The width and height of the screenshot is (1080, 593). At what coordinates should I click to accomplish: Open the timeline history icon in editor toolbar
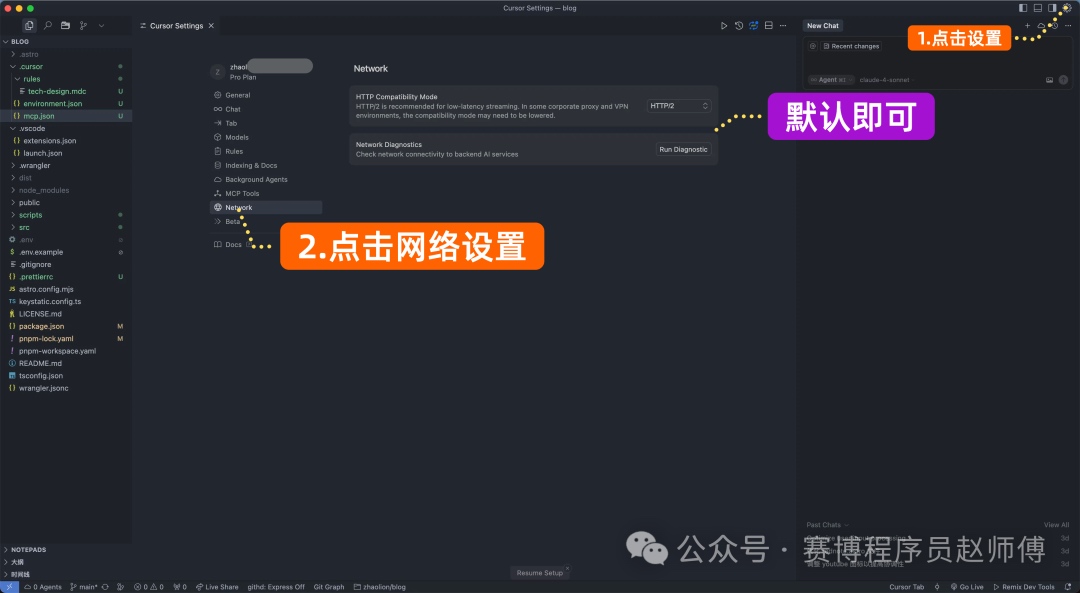click(739, 25)
